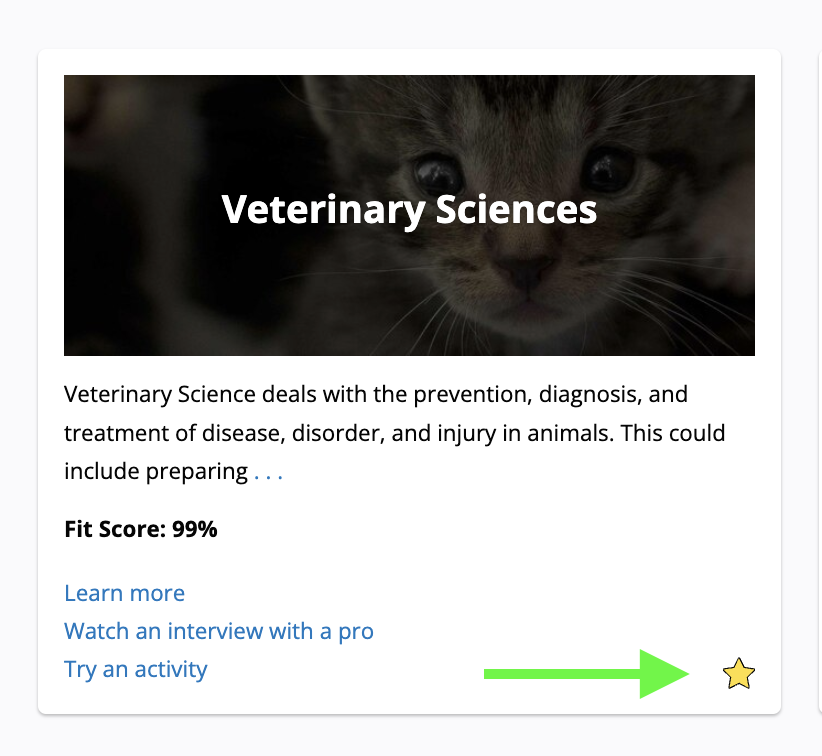Click the yellow star favorite icon
The width and height of the screenshot is (822, 756).
point(738,675)
